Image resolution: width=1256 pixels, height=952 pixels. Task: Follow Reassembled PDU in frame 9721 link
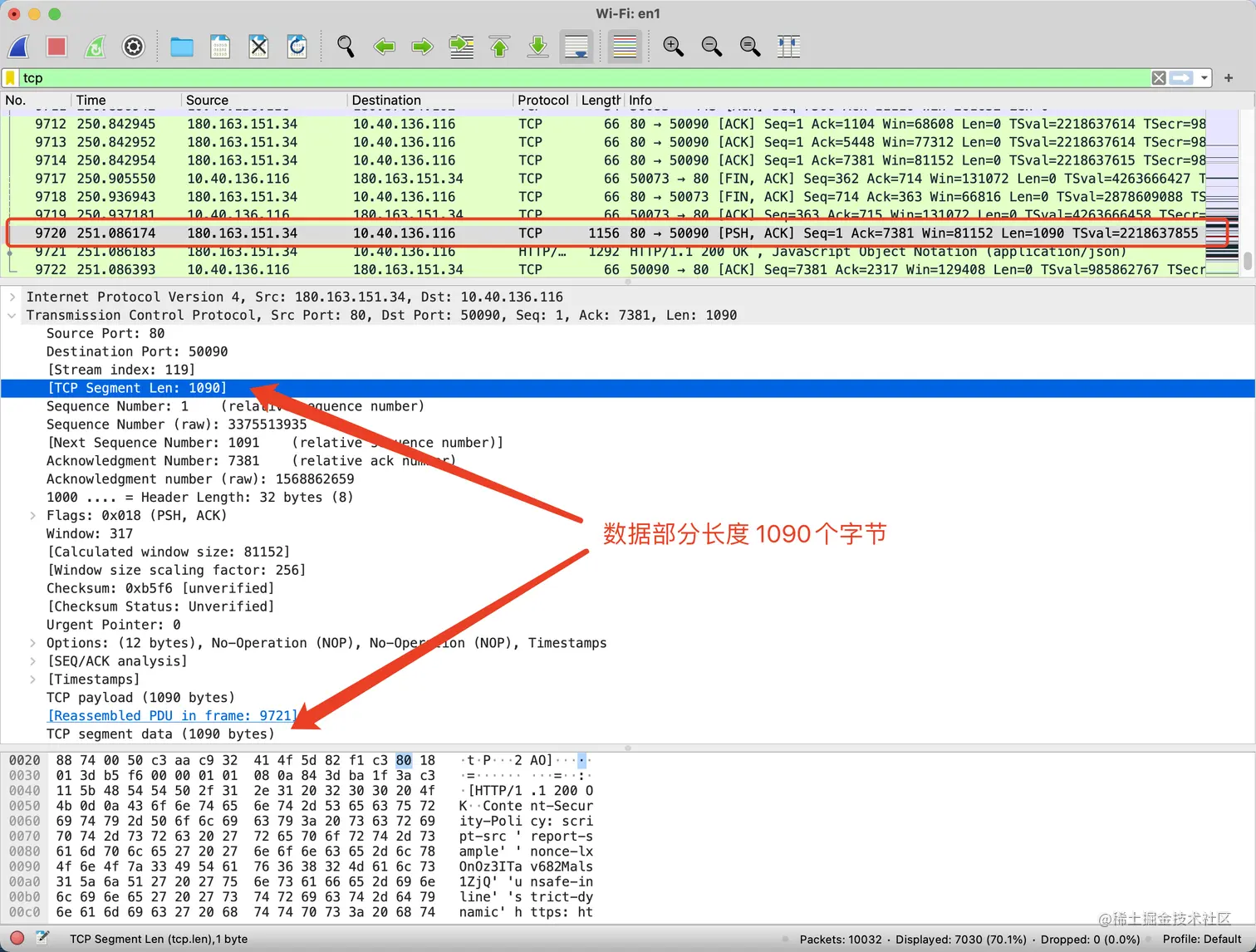171,716
